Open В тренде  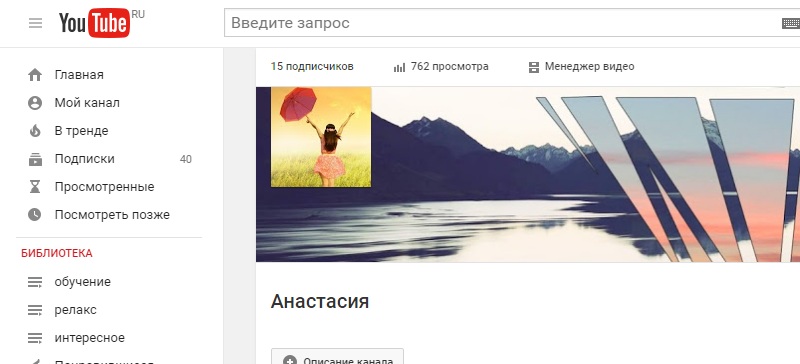point(82,131)
